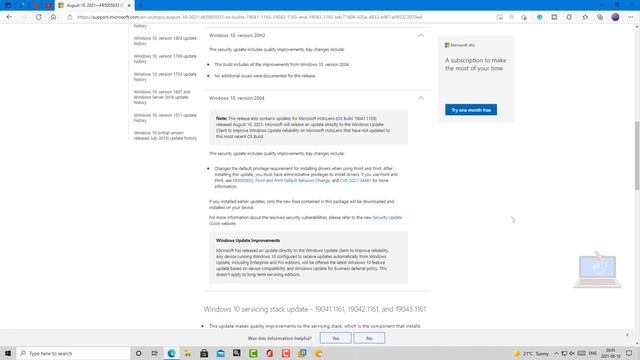Collapse the Windows 10, version 2004 section
The width and height of the screenshot is (640, 360).
pyautogui.click(x=420, y=98)
